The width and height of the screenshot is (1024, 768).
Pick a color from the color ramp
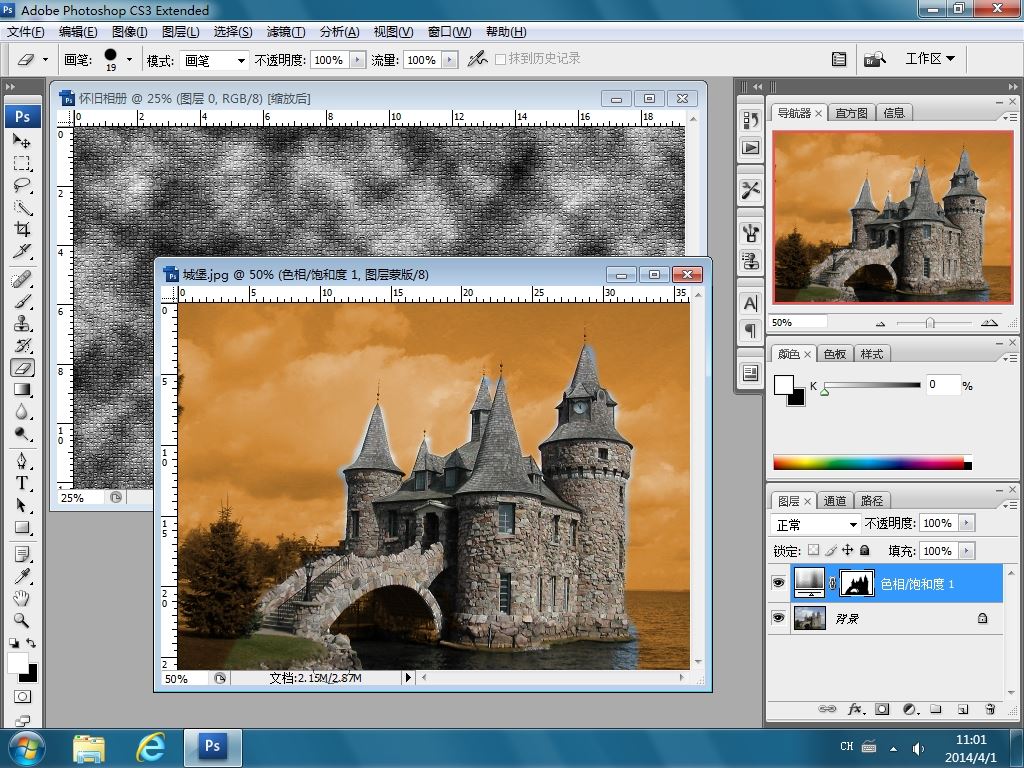click(872, 463)
